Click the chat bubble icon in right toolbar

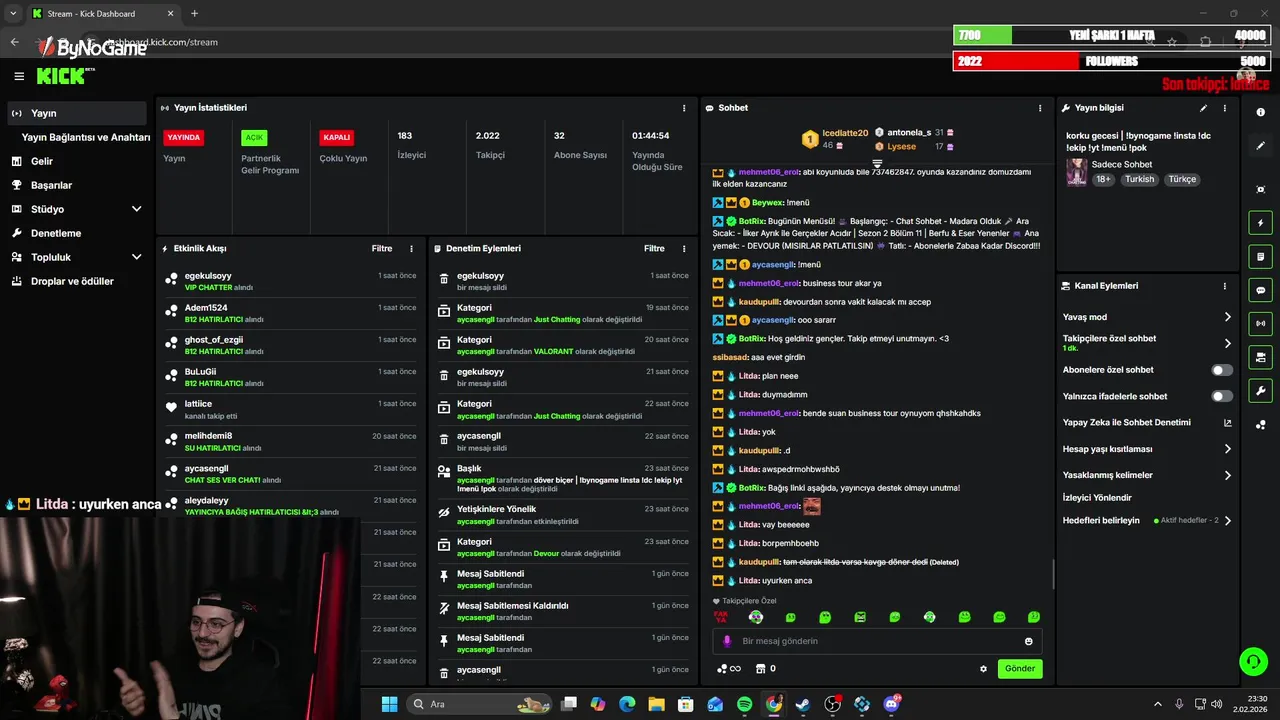click(1260, 290)
